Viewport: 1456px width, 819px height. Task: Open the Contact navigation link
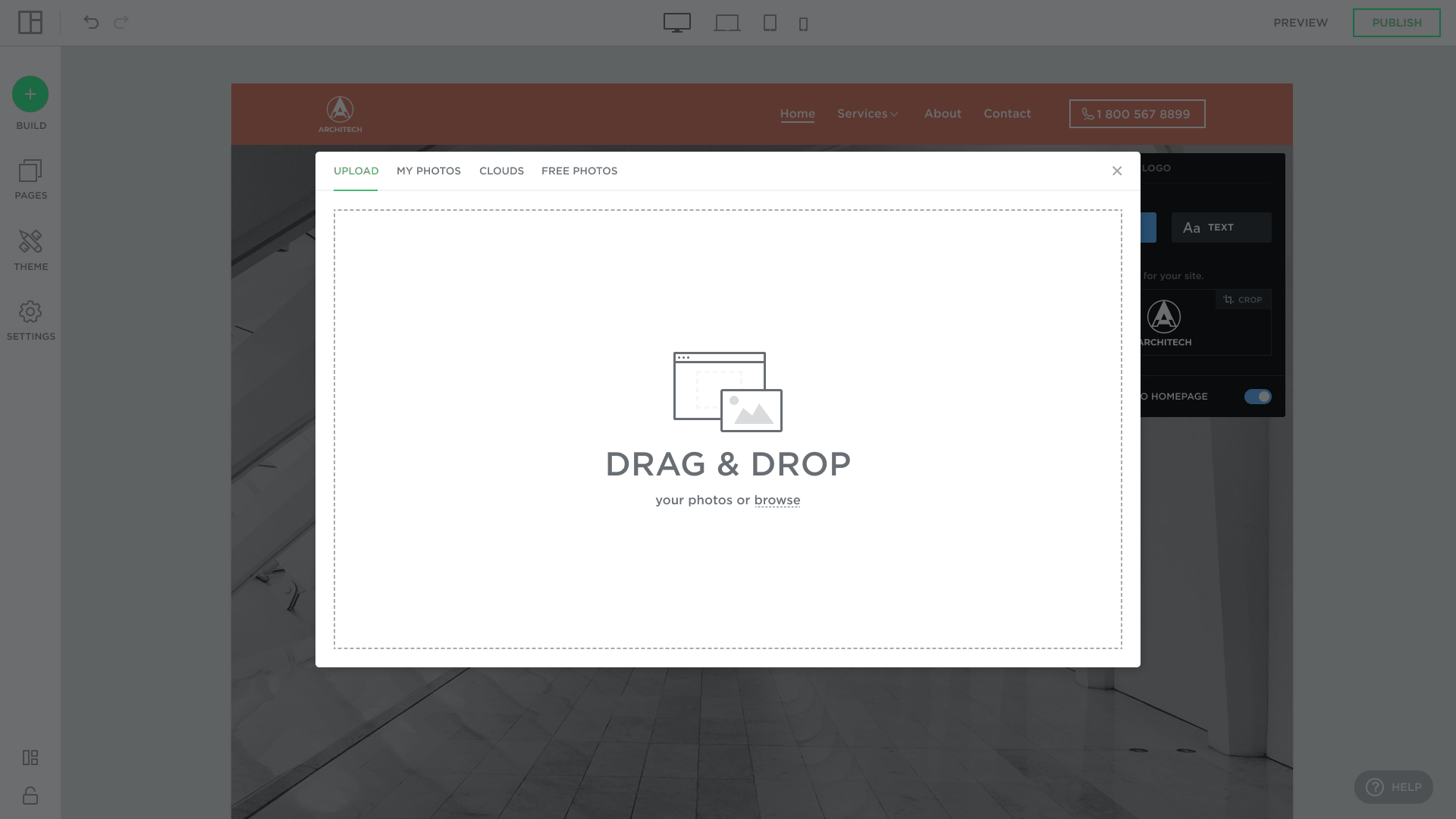(x=1007, y=114)
